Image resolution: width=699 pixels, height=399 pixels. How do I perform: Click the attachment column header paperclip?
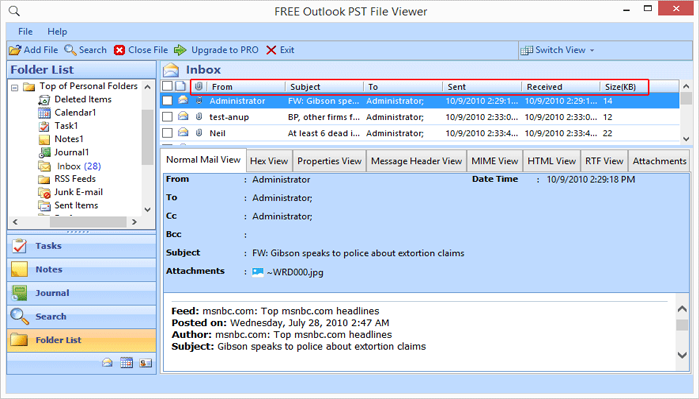pyautogui.click(x=198, y=86)
